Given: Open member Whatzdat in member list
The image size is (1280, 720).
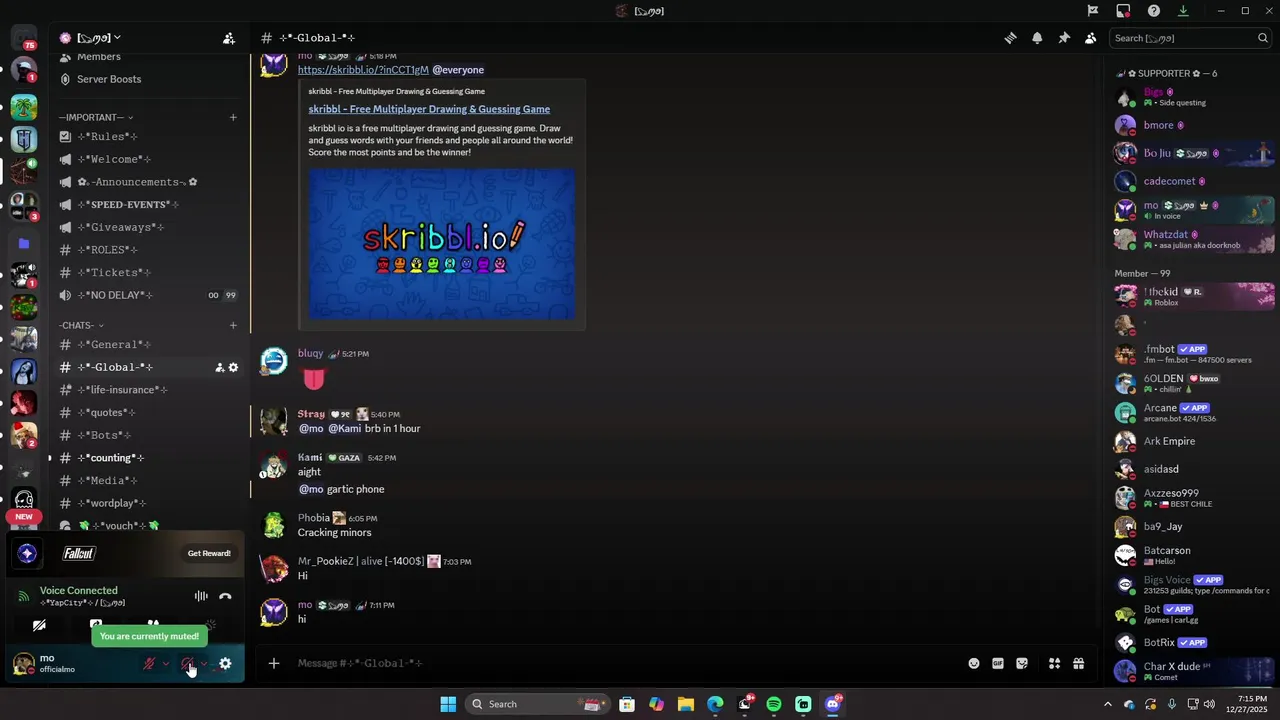Looking at the screenshot, I should [x=1194, y=239].
